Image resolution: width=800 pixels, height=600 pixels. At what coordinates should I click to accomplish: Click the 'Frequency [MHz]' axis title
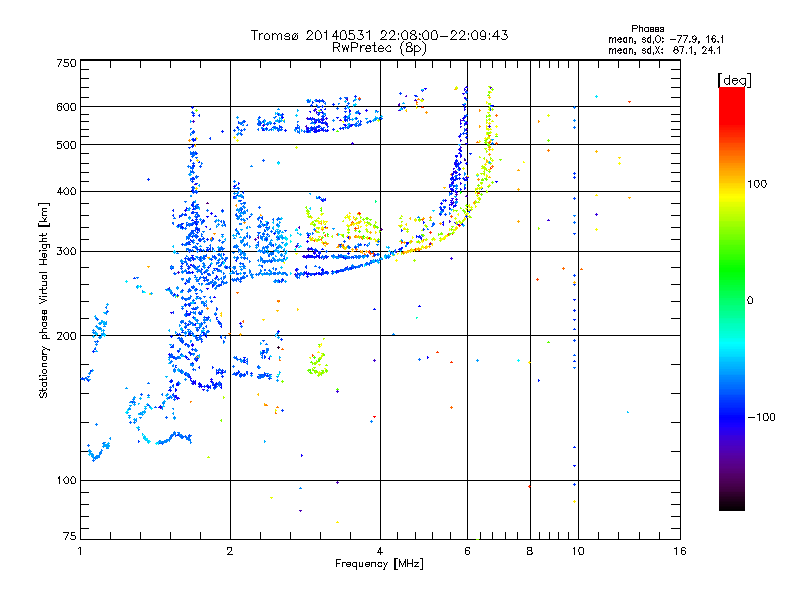pyautogui.click(x=379, y=564)
